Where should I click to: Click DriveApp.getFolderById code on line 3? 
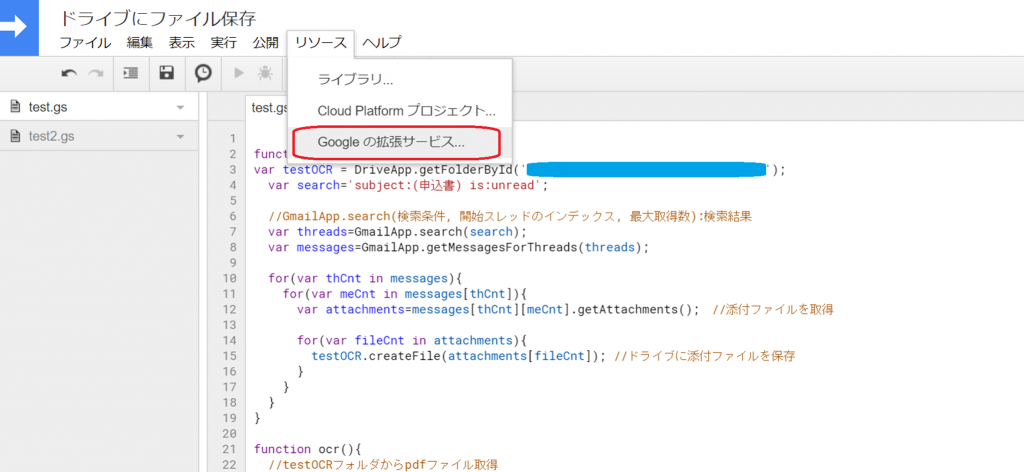tap(437, 170)
